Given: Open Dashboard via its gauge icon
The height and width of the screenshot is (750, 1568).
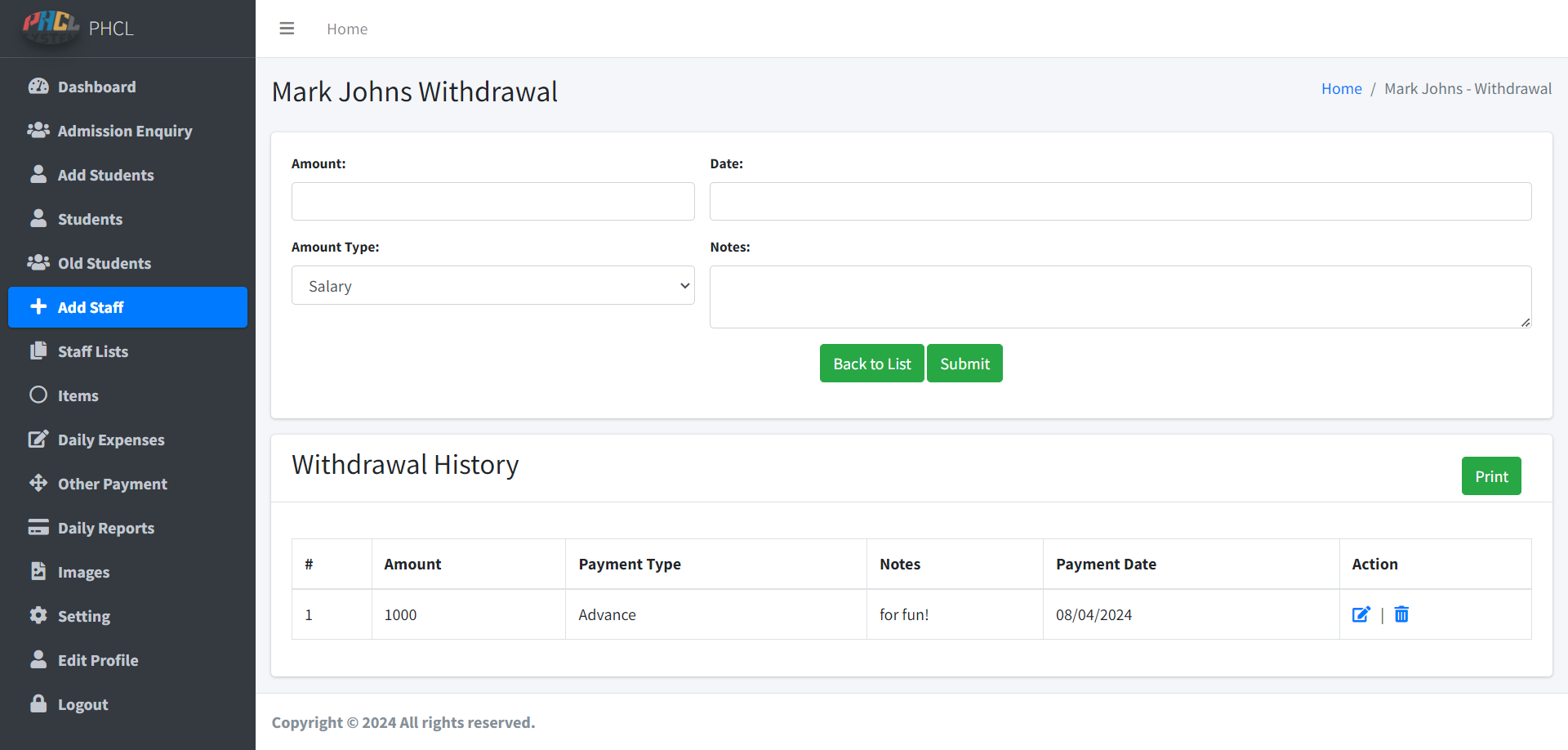Looking at the screenshot, I should point(38,87).
